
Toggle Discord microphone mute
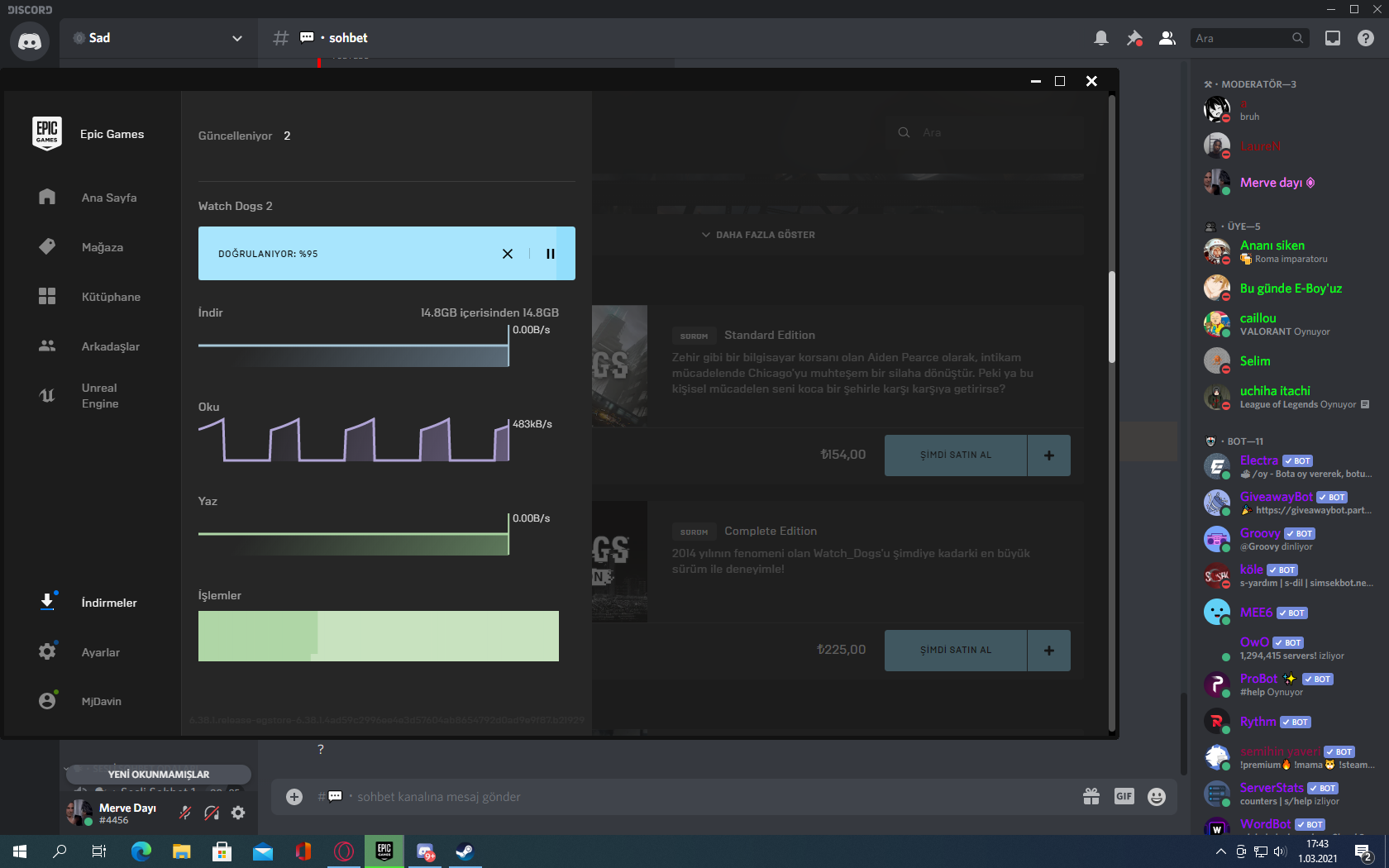click(185, 813)
